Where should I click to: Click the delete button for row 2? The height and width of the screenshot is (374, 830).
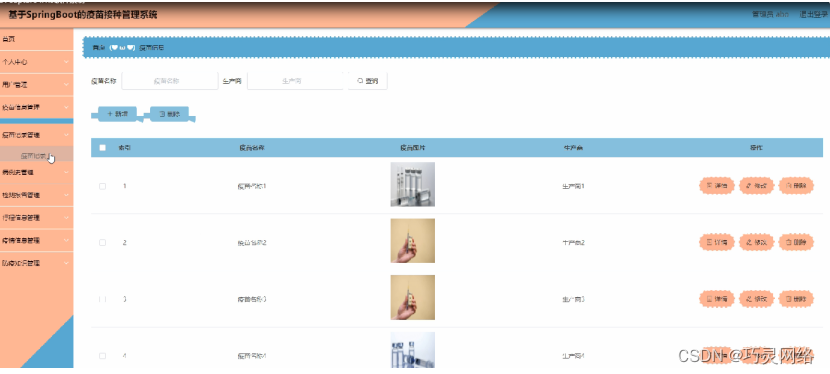(796, 243)
